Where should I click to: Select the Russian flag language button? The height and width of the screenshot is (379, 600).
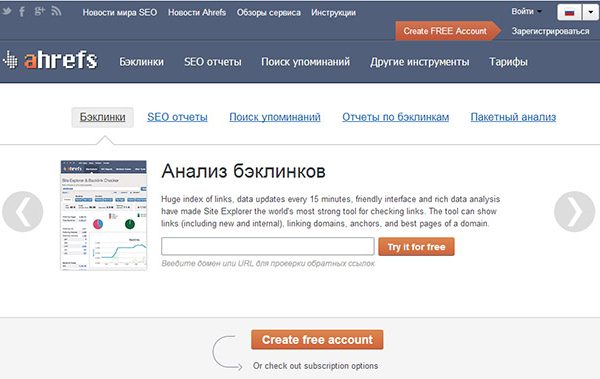point(569,13)
